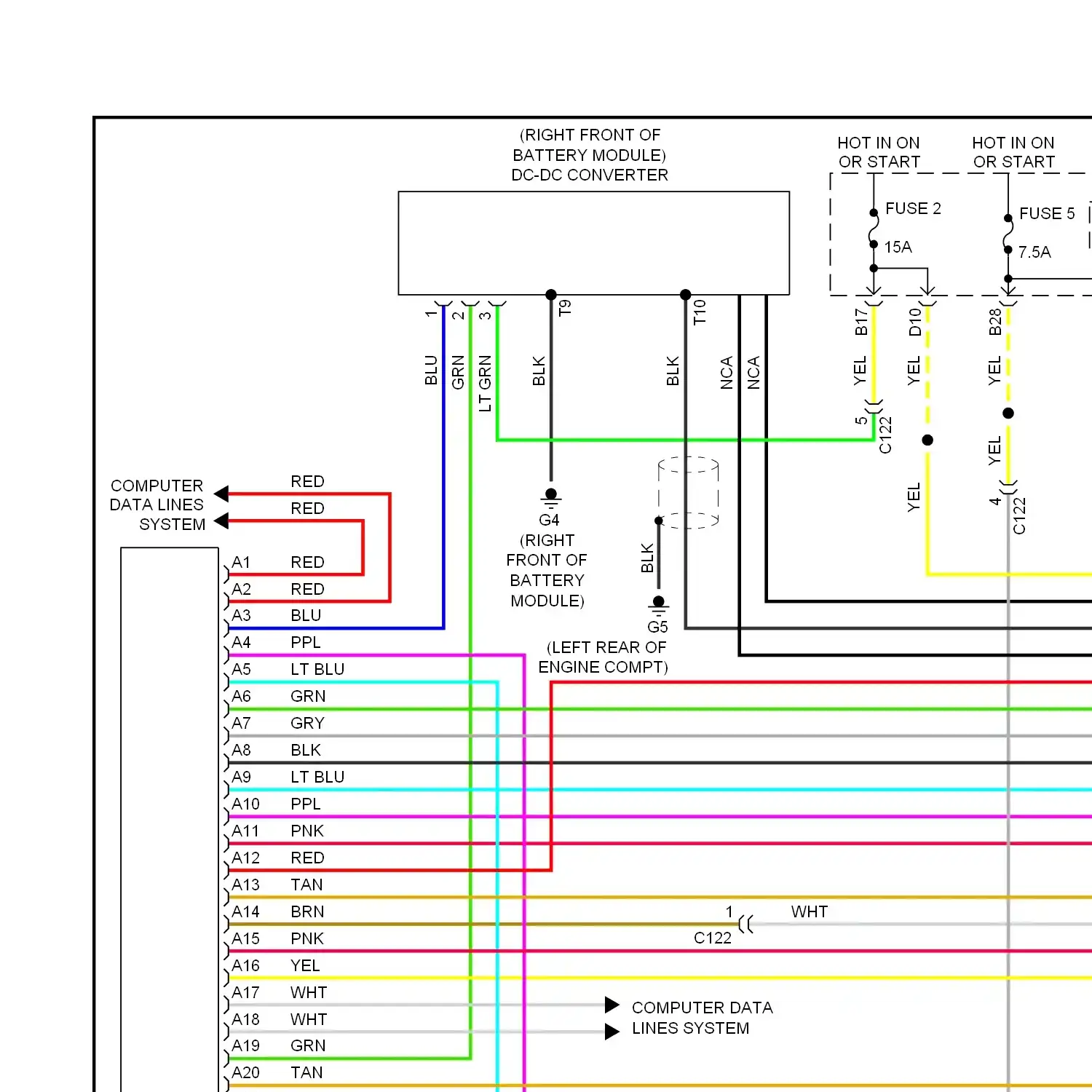Select the 'DC-DC CONVERTER' label
Screen dimensions: 1092x1092
[590, 175]
